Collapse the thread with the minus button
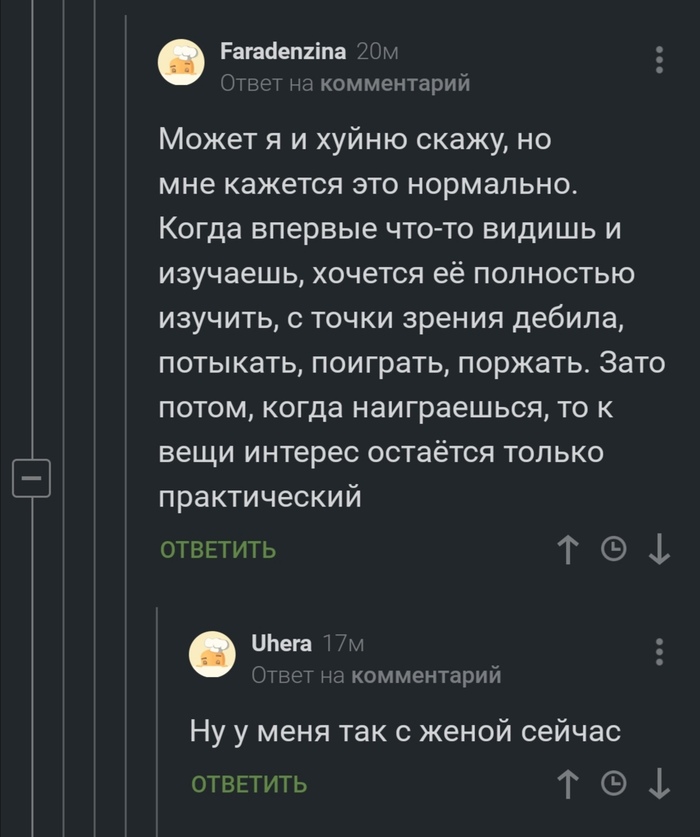Image resolution: width=700 pixels, height=837 pixels. pyautogui.click(x=32, y=477)
